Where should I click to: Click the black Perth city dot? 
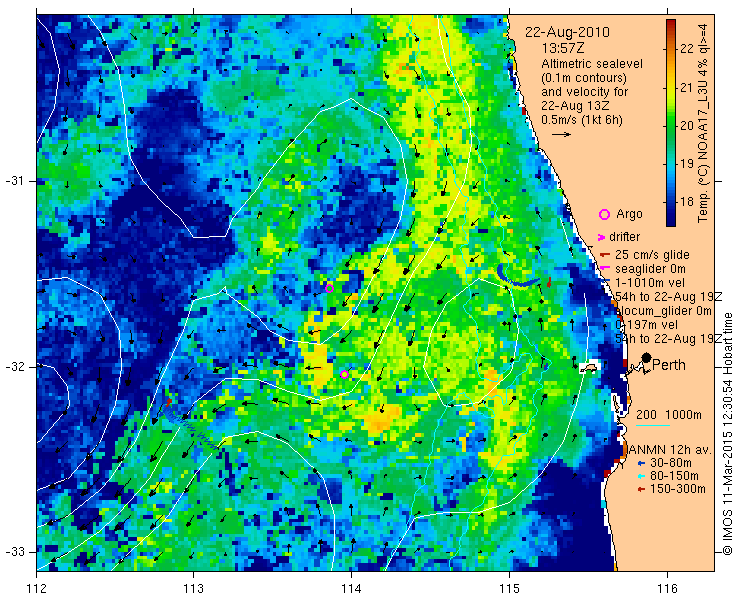click(x=647, y=357)
